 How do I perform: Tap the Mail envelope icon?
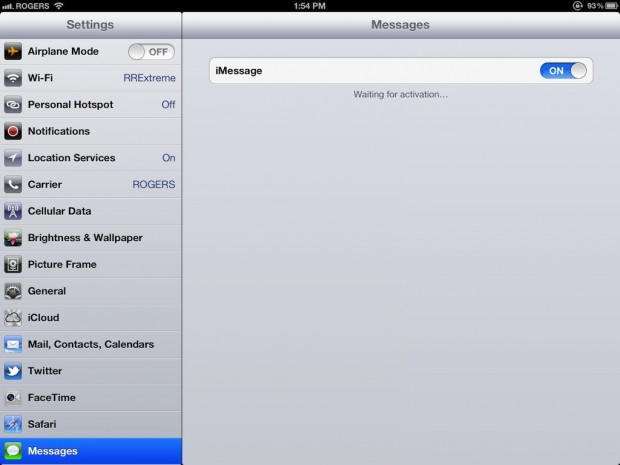coord(13,344)
